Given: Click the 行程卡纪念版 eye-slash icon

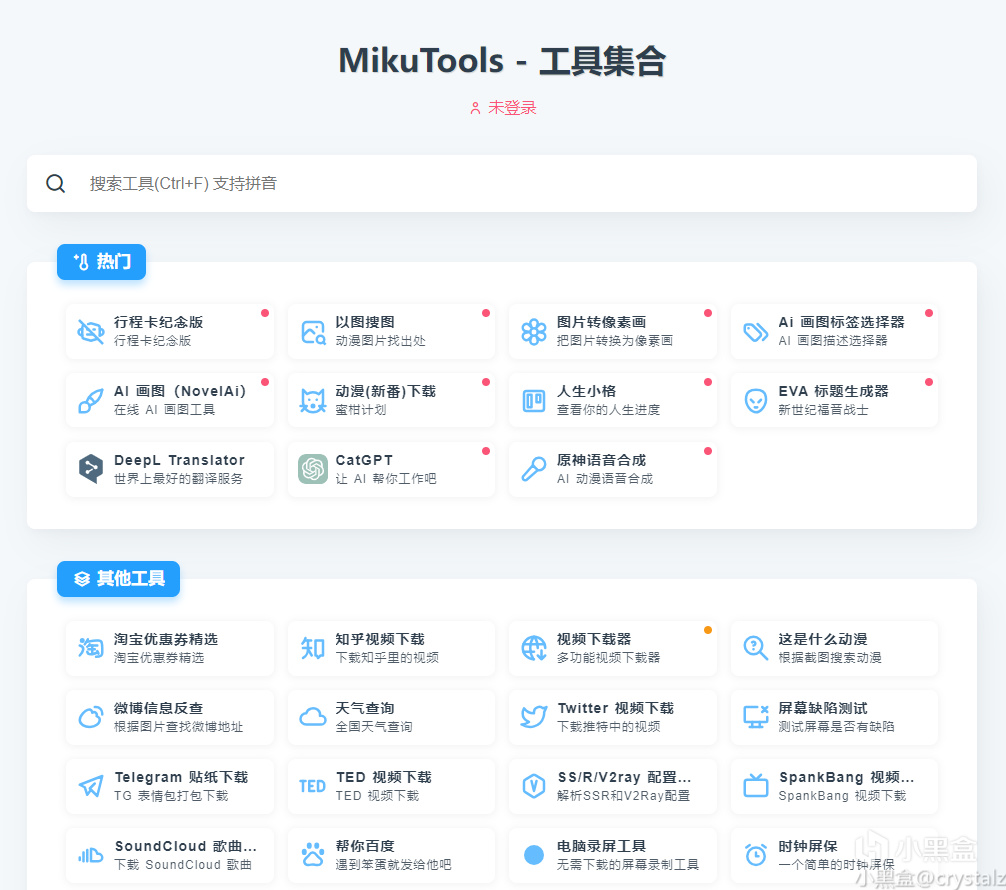Looking at the screenshot, I should coord(90,332).
